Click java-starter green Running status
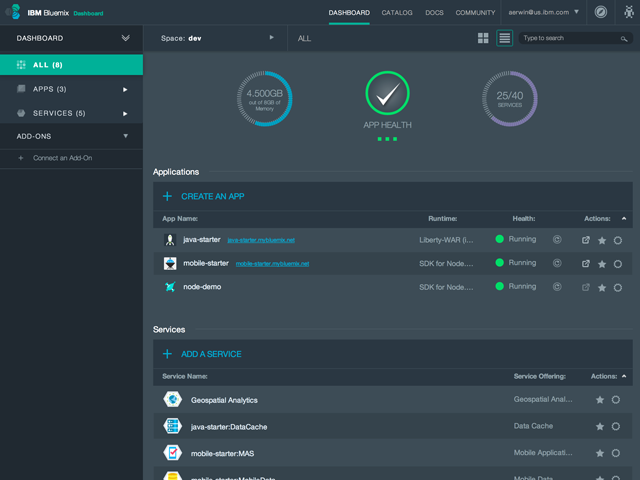 pos(516,239)
